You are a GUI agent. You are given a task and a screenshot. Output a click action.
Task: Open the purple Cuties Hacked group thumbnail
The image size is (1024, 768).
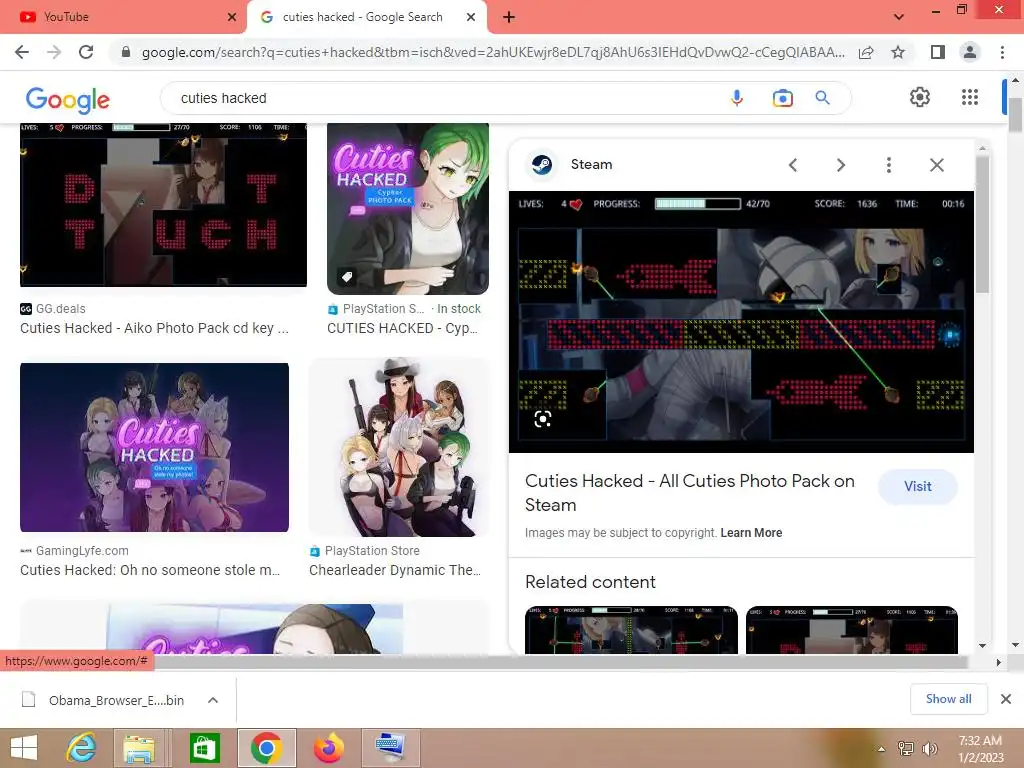tap(154, 447)
